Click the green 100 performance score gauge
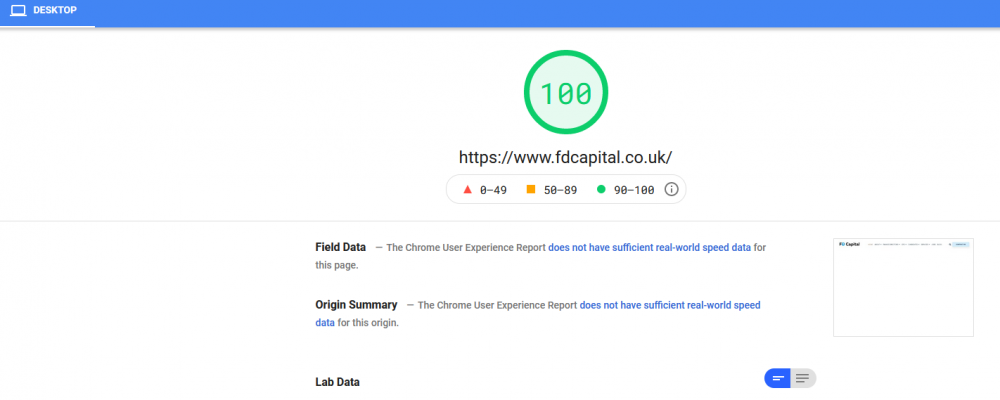The image size is (1000, 400). tap(566, 93)
